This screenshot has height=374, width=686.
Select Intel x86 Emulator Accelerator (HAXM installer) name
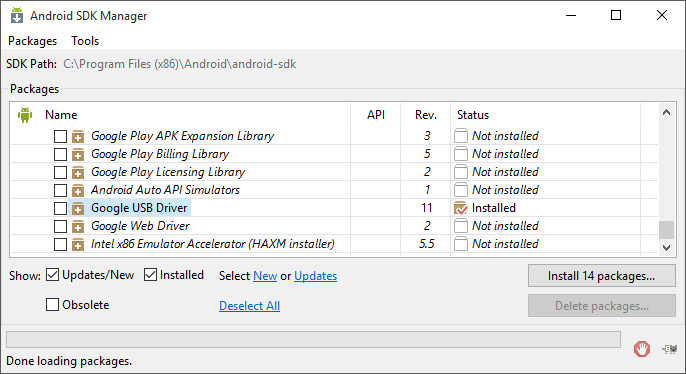(x=213, y=244)
